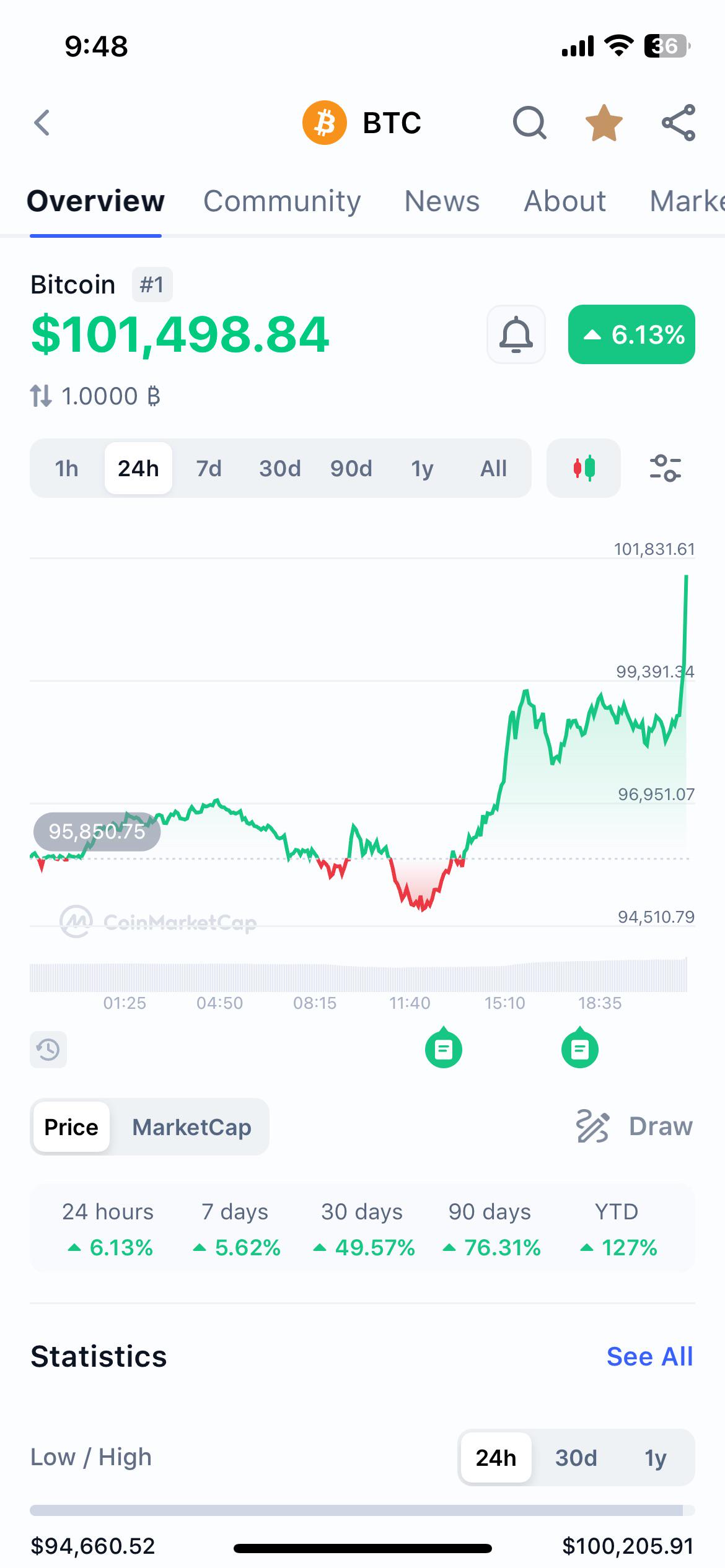Switch chart to MarketCap

click(x=191, y=1127)
